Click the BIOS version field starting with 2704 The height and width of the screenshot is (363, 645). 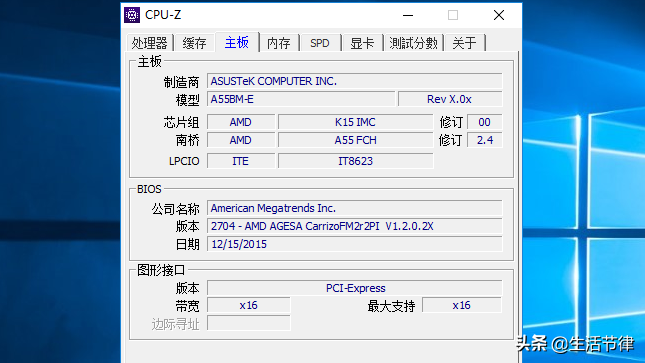pos(355,226)
